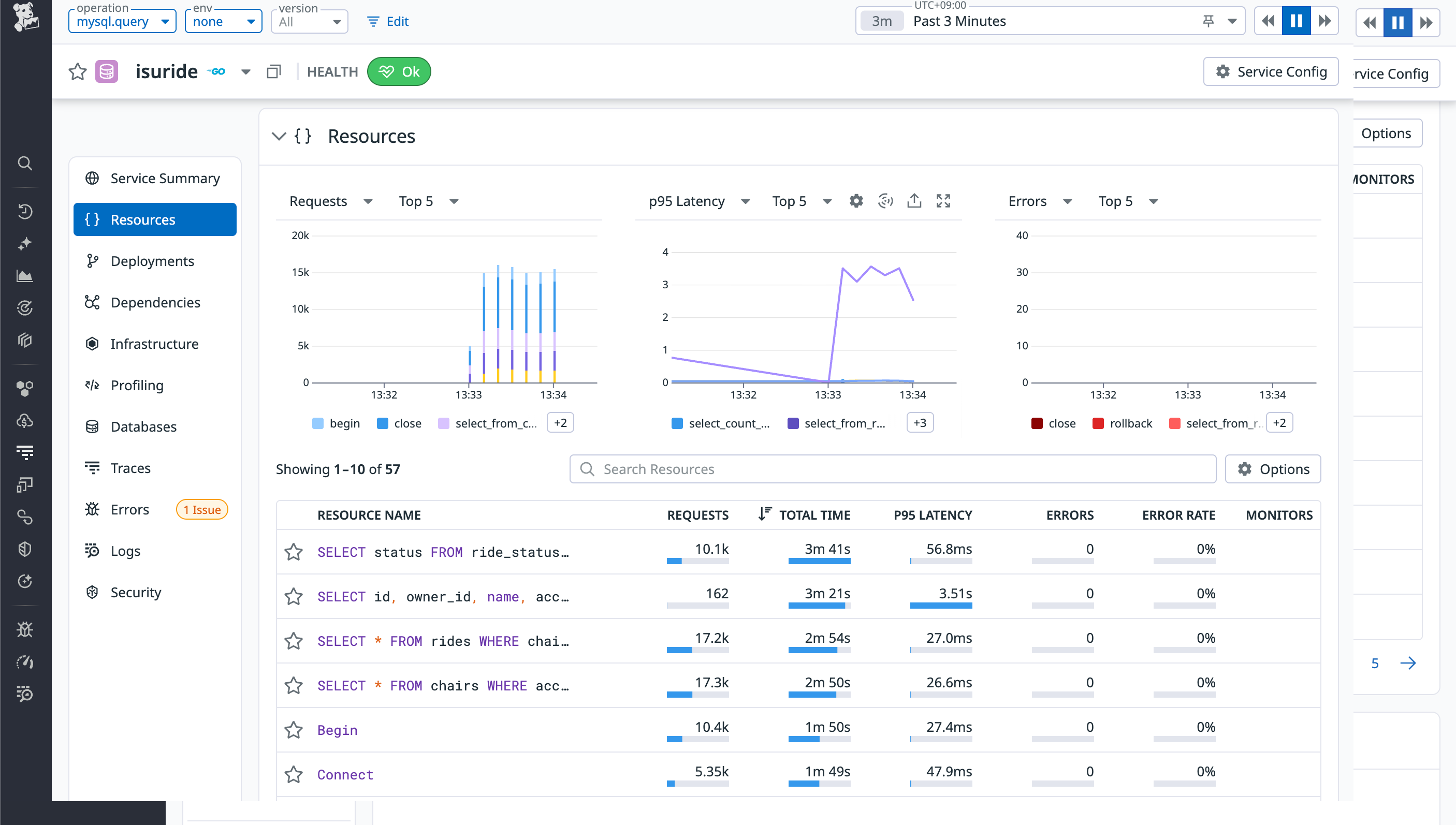Viewport: 1456px width, 825px height.
Task: Click the Begin resource link
Action: pyautogui.click(x=337, y=730)
